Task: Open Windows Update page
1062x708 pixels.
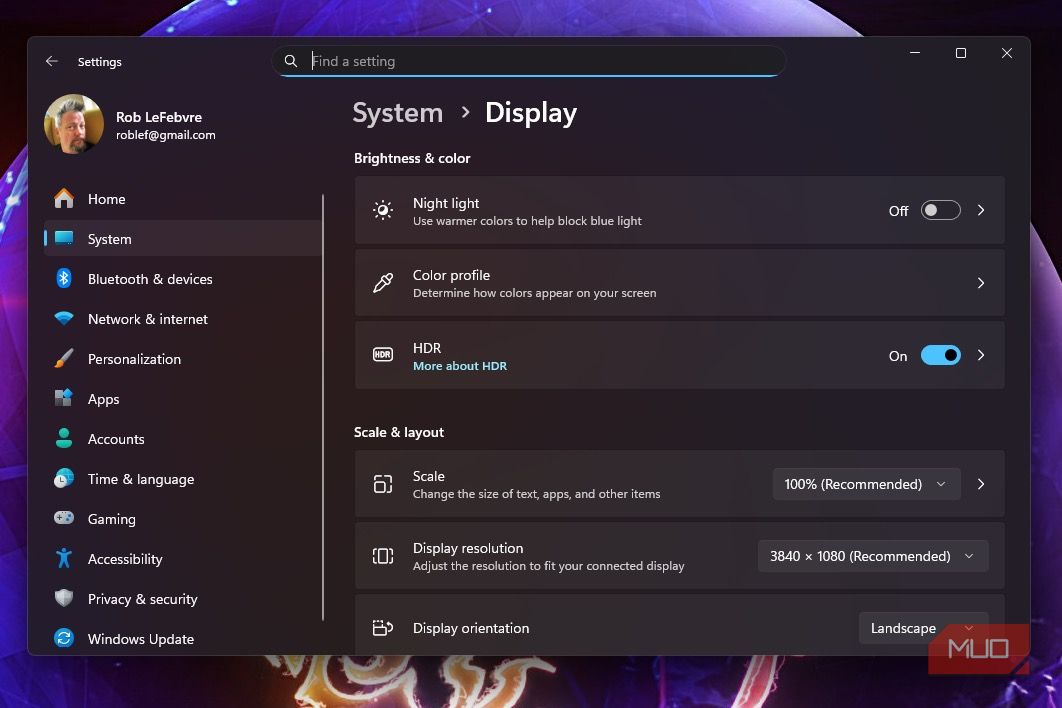Action: tap(183, 638)
